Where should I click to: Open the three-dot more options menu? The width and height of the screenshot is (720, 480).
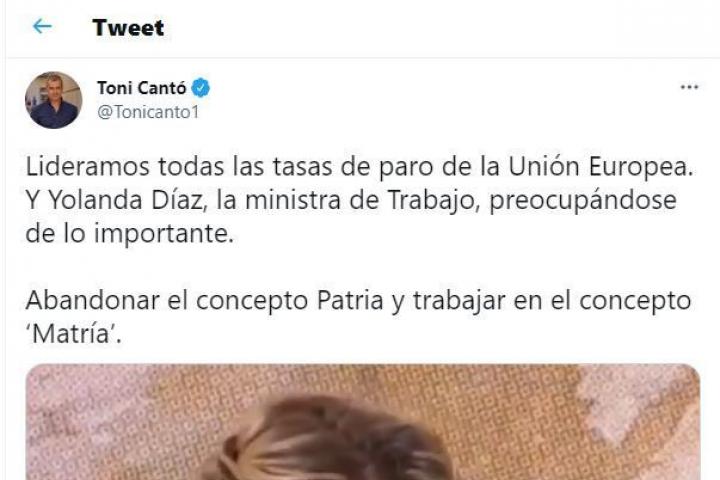(689, 87)
